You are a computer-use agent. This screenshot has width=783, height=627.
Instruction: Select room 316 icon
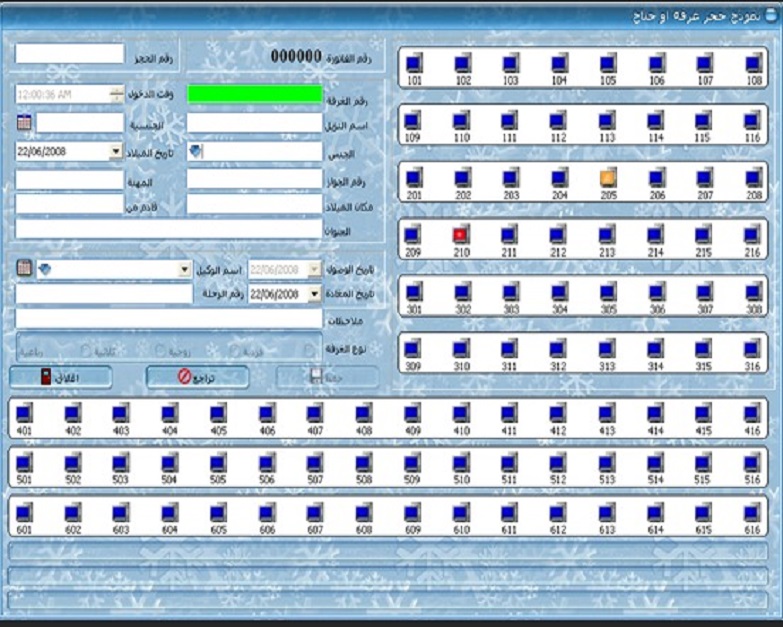(753, 350)
